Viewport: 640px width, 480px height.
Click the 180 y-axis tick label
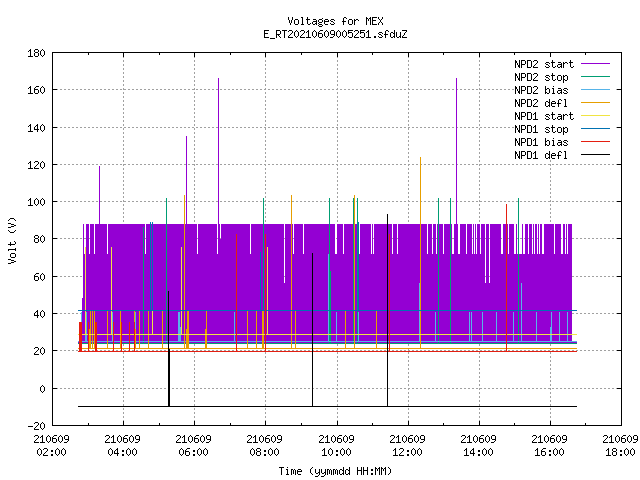coord(36,53)
